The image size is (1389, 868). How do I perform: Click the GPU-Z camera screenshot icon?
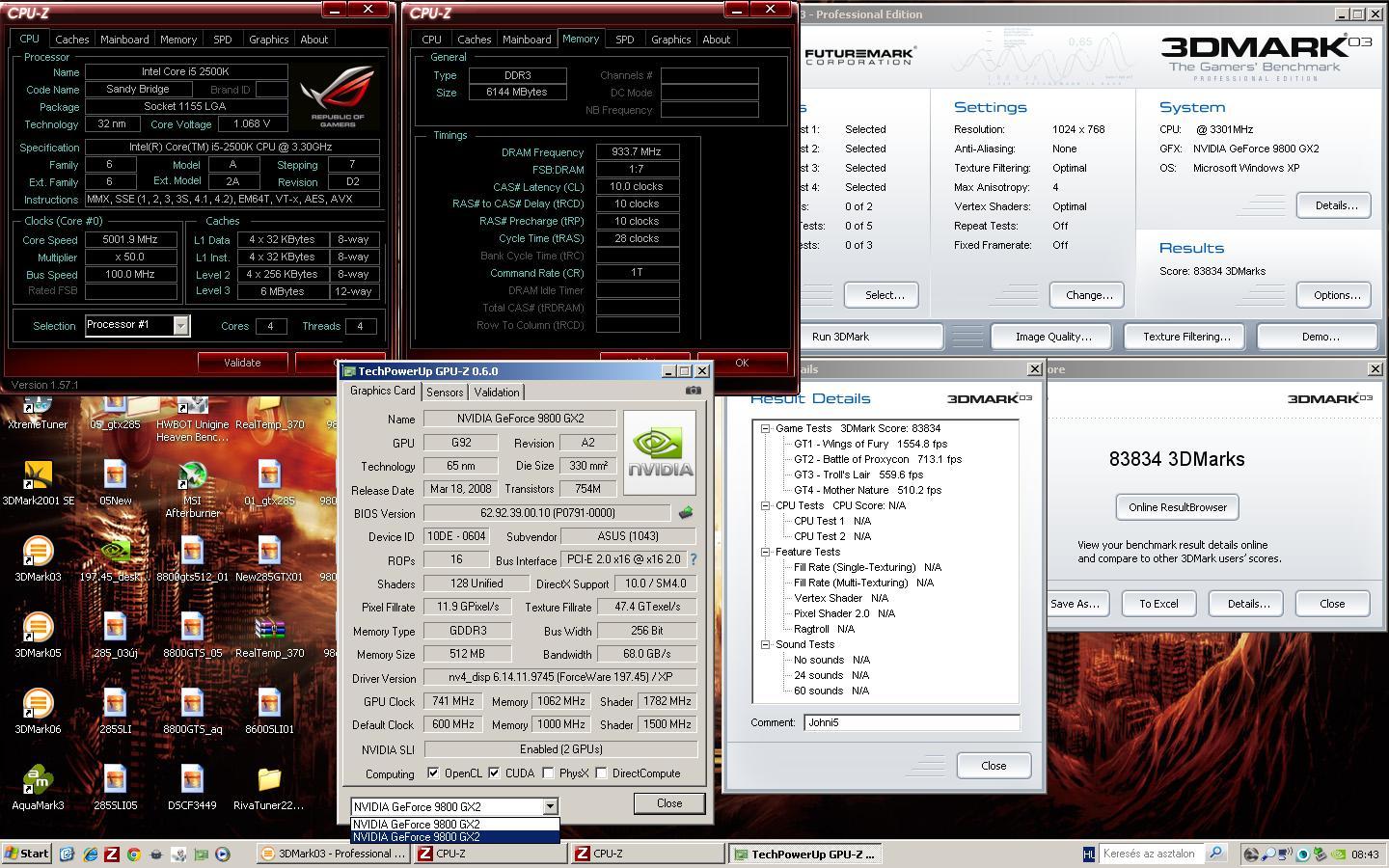(x=693, y=391)
